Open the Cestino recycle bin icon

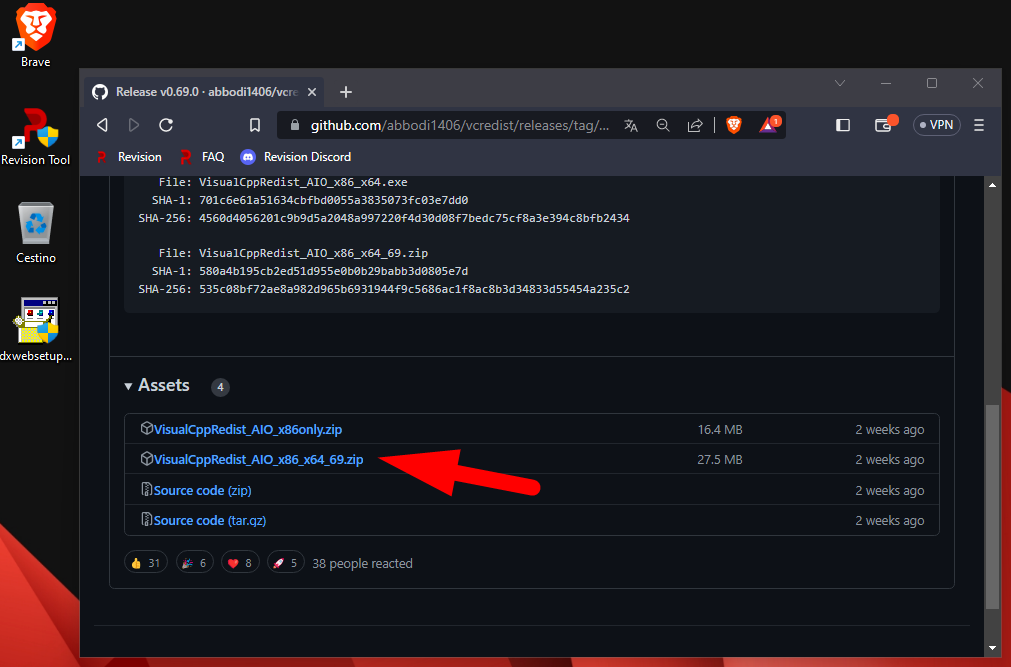[x=35, y=232]
